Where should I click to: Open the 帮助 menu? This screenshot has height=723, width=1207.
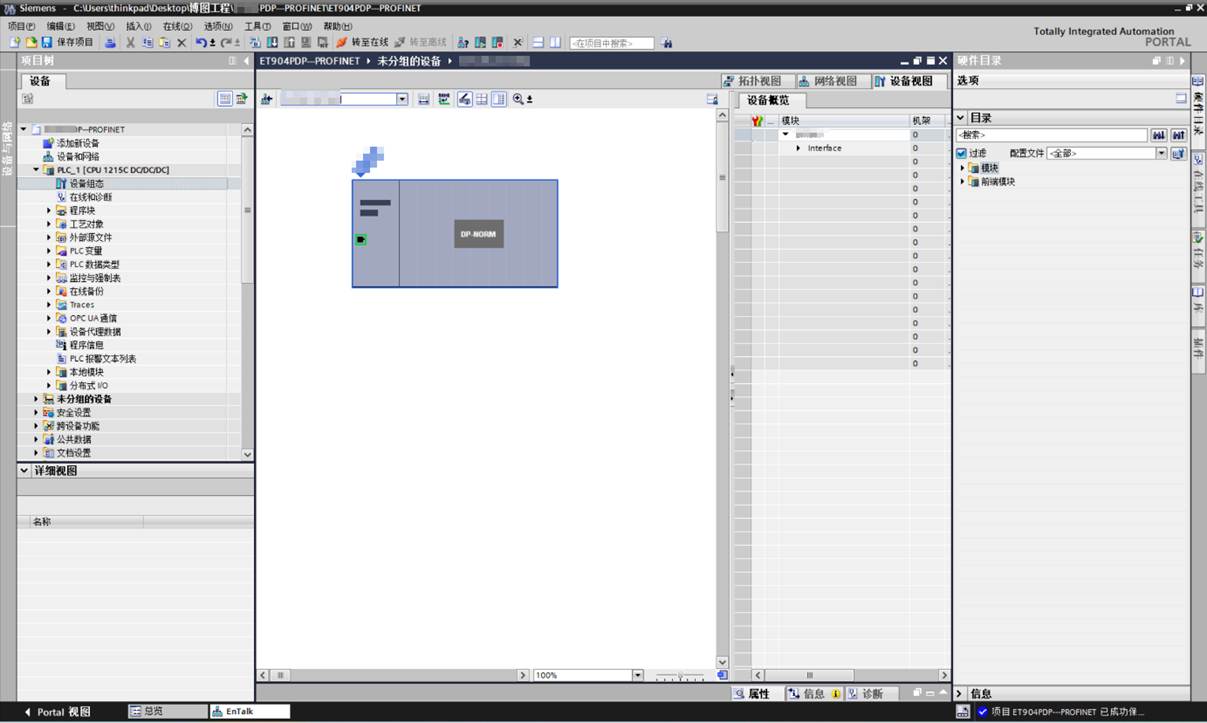pyautogui.click(x=338, y=26)
